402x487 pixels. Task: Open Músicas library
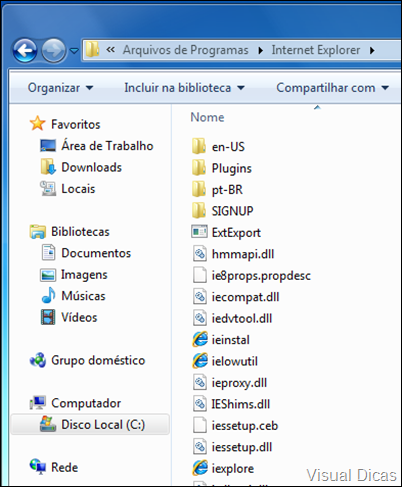coord(83,296)
